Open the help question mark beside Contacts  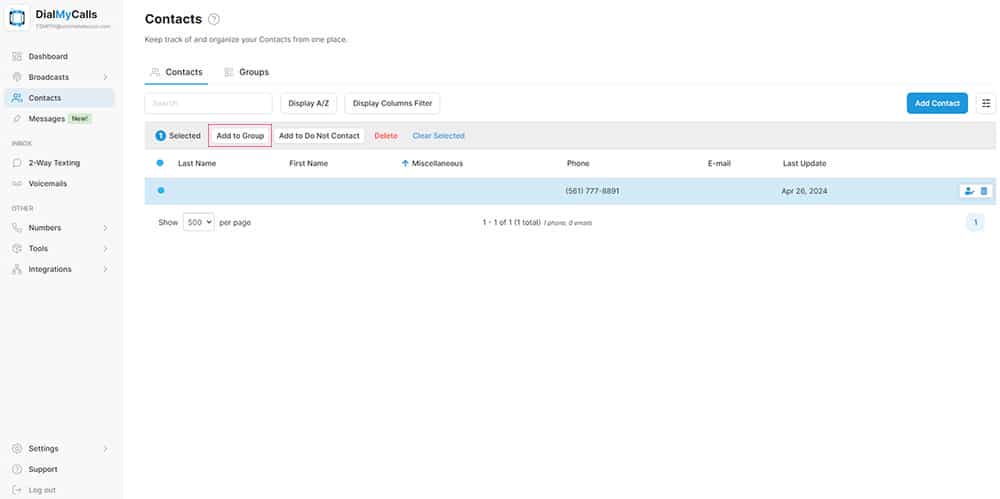click(x=214, y=20)
